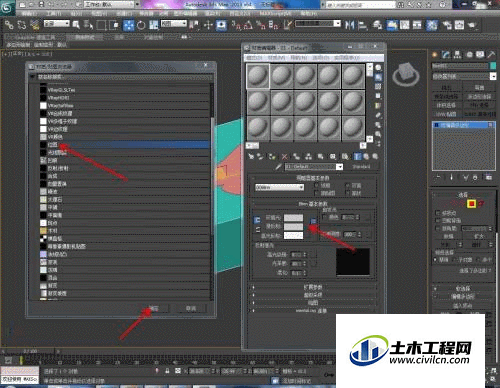This screenshot has width=500, height=388.
Task: Click the Standard material type button
Action: pyautogui.click(x=361, y=167)
